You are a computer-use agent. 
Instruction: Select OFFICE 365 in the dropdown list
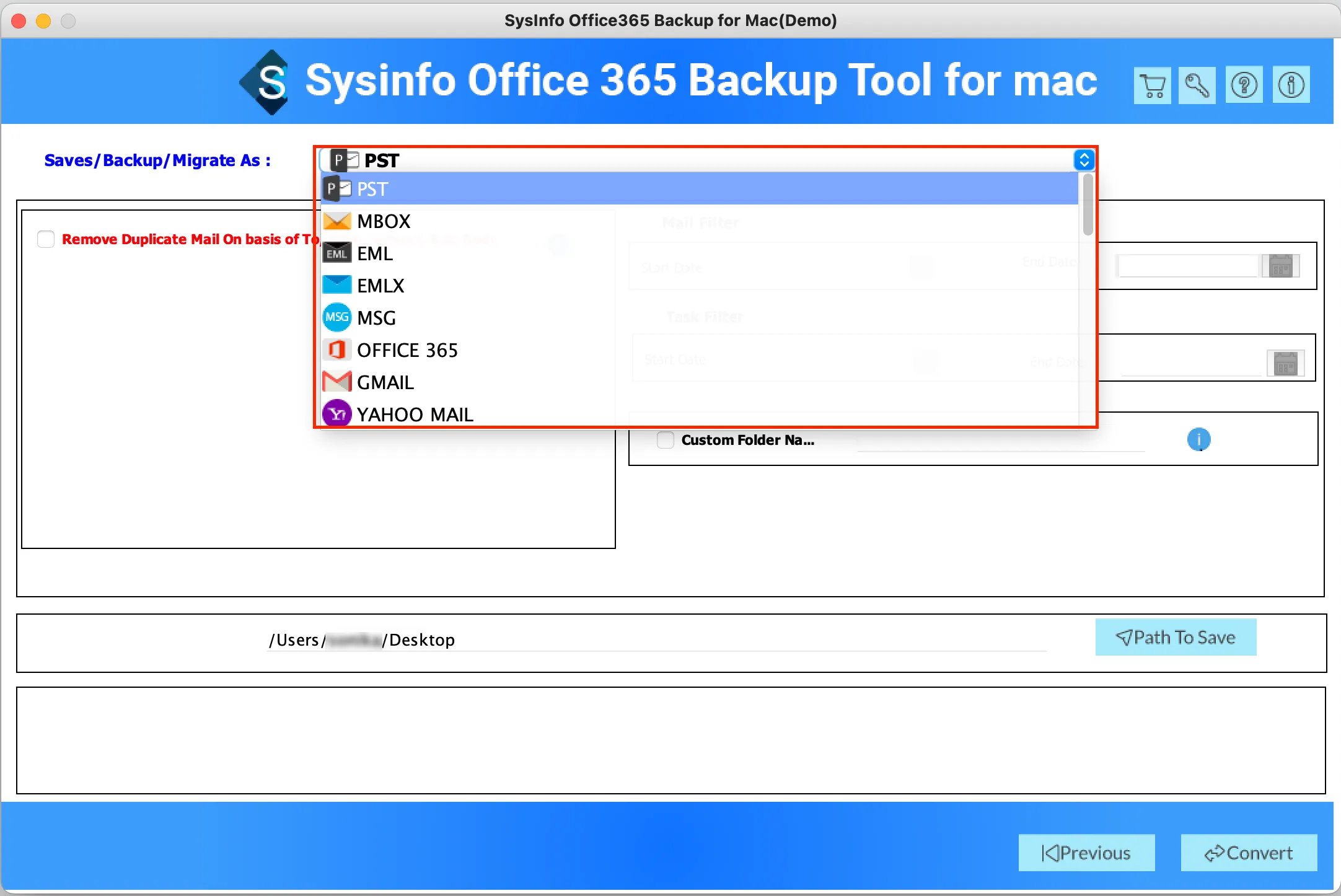[407, 350]
